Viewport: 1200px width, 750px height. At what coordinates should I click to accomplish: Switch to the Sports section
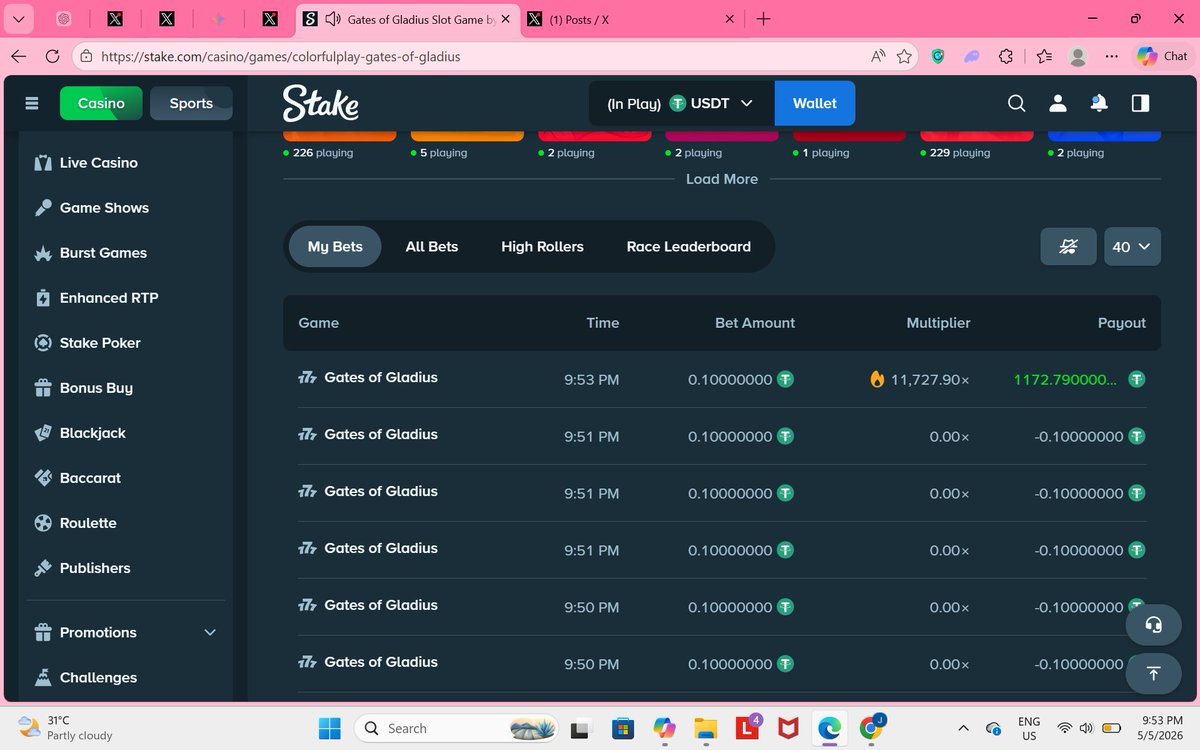(x=191, y=103)
